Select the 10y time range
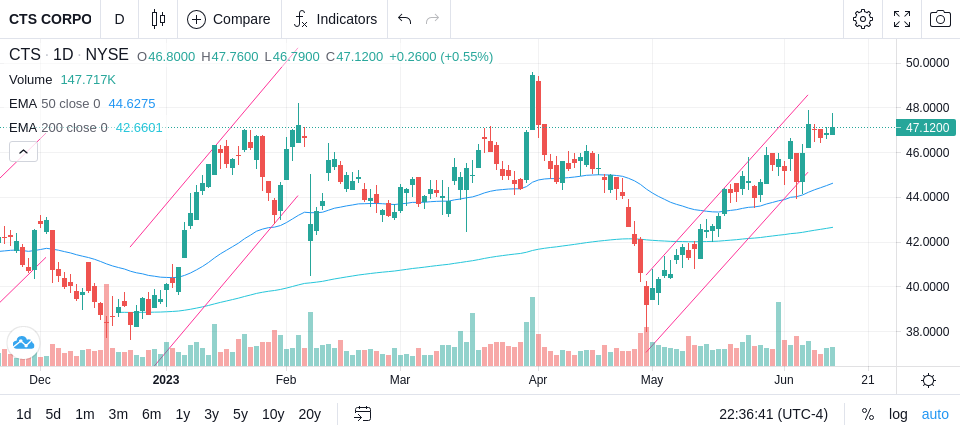This screenshot has width=960, height=433. [272, 415]
